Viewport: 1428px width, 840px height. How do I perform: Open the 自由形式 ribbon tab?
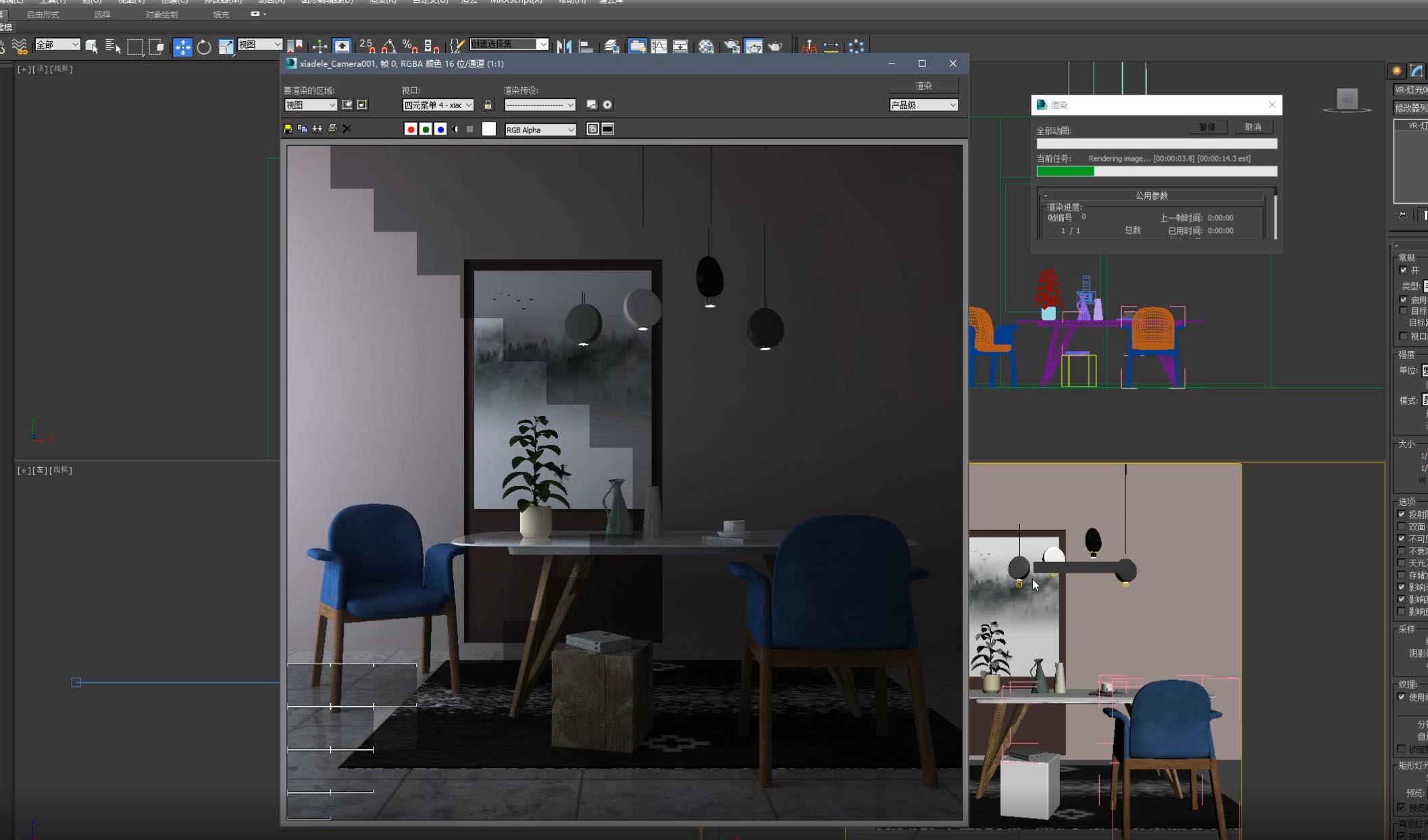pos(43,14)
